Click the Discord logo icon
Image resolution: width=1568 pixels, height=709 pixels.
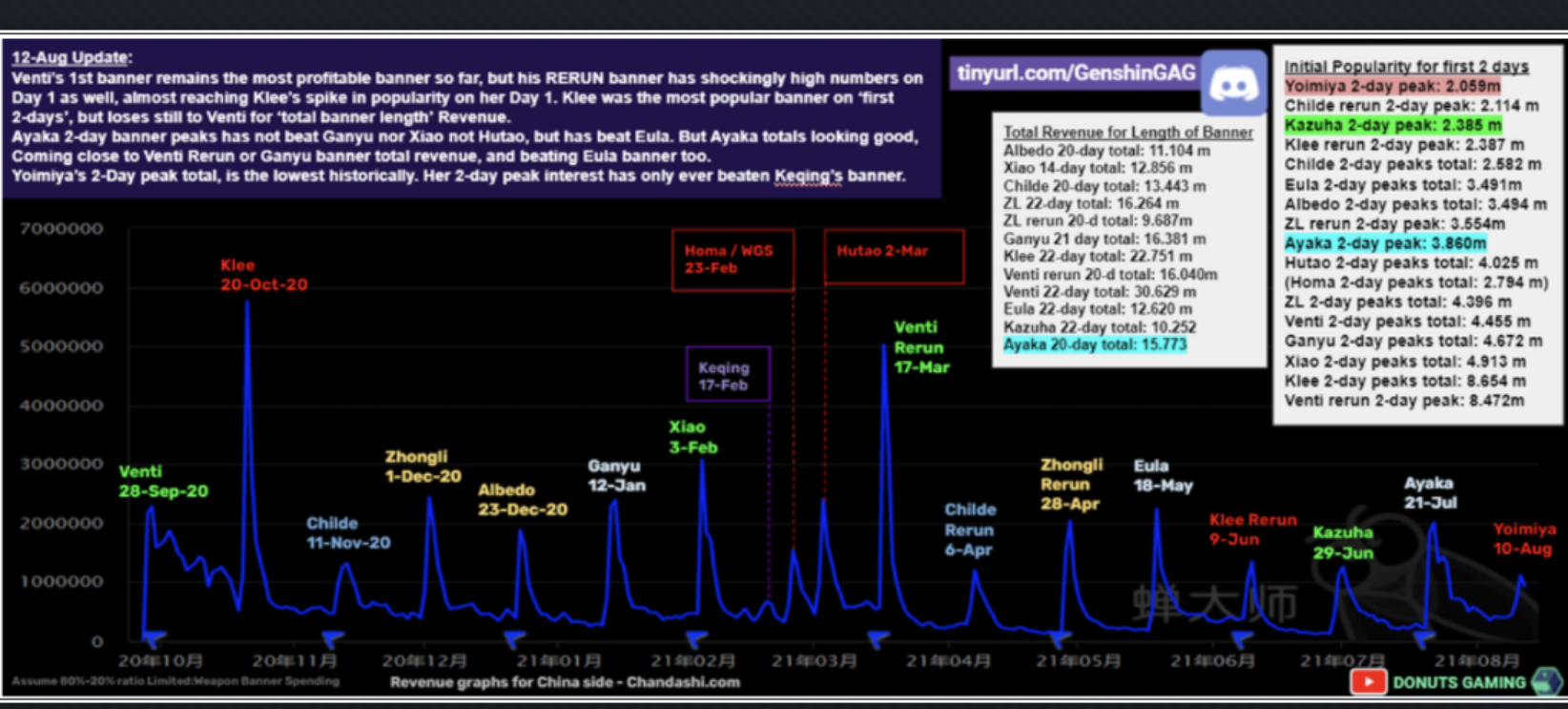pyautogui.click(x=1234, y=84)
